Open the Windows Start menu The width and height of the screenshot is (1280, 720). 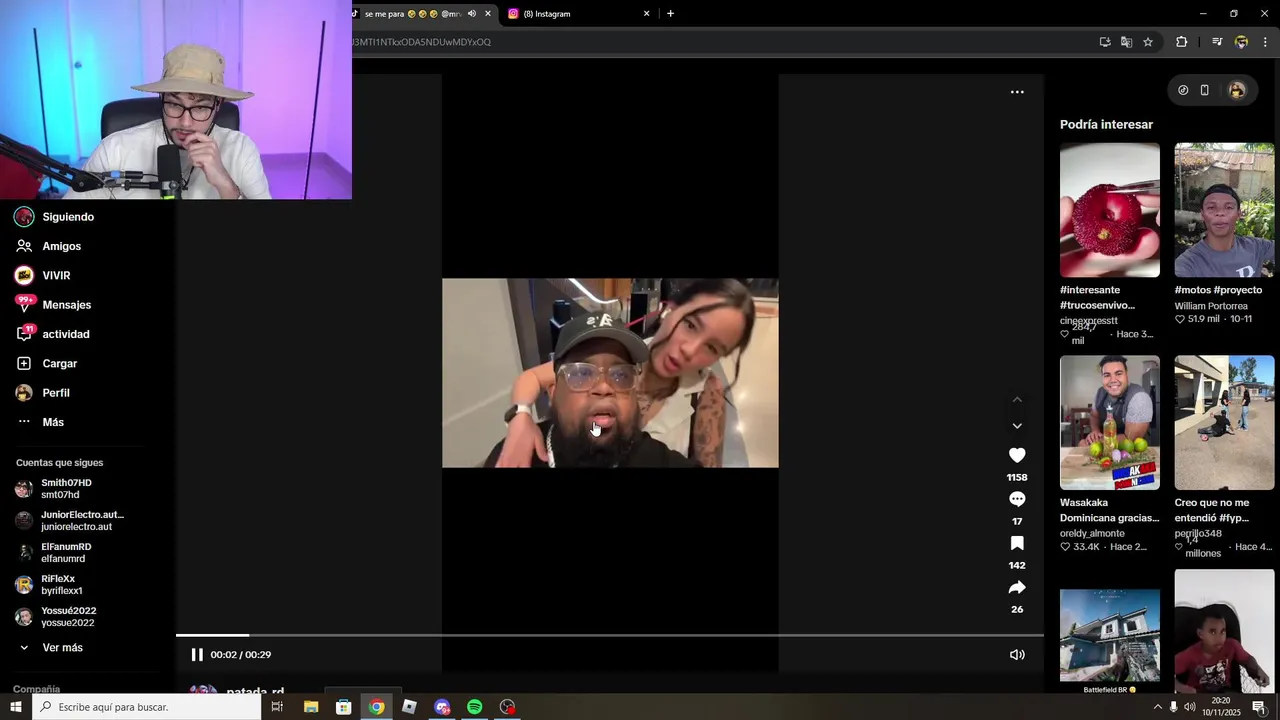(x=16, y=707)
